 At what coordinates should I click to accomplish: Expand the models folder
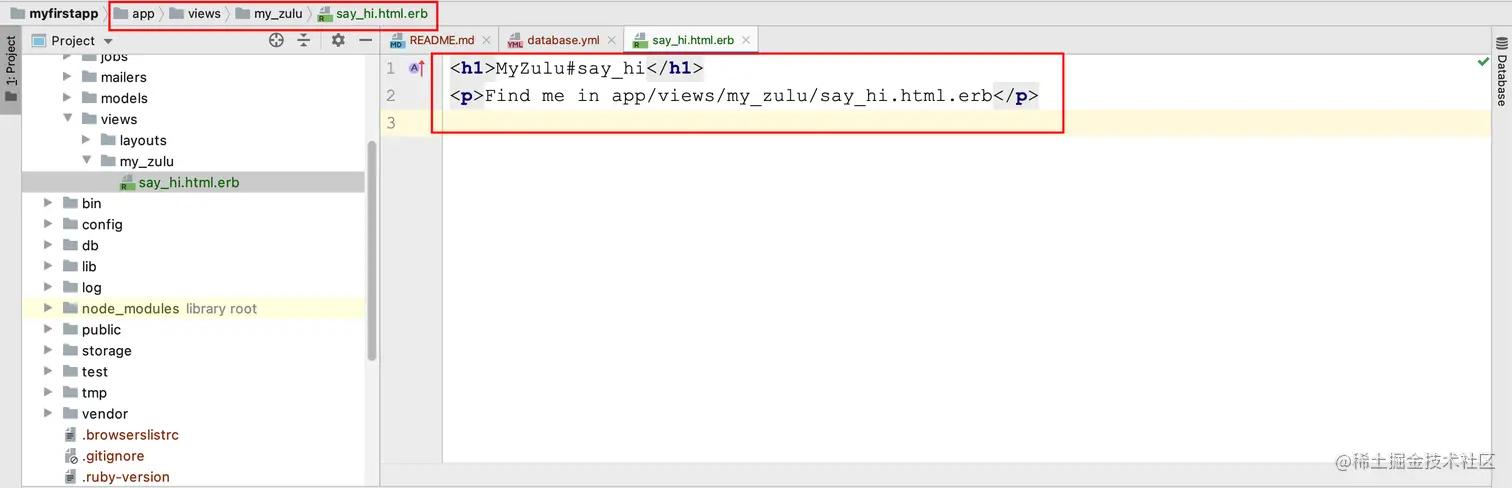point(67,98)
